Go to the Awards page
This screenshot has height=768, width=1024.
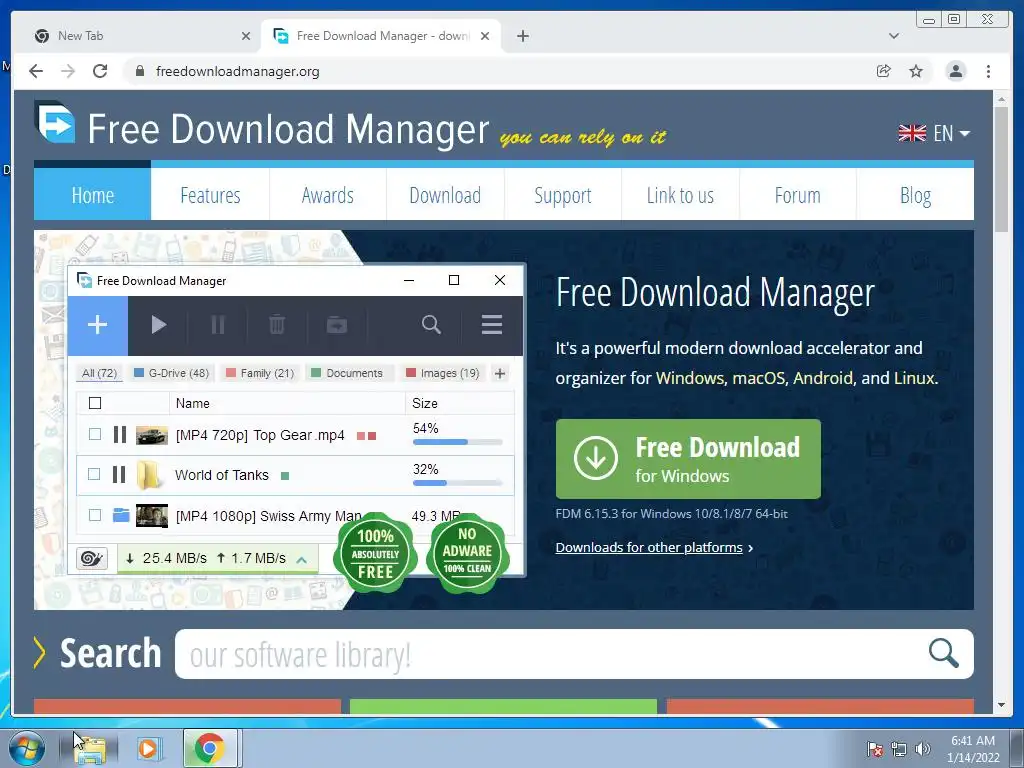click(327, 195)
